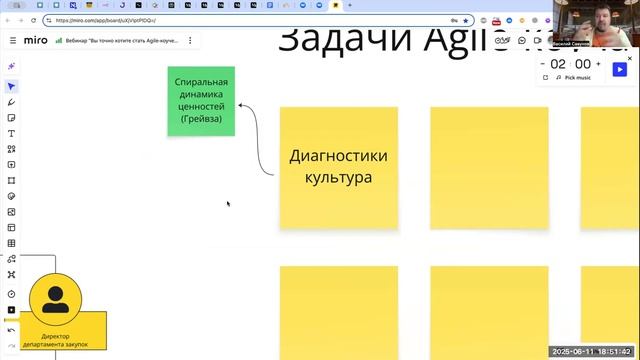Reset the timer with the reset icon

[545, 78]
